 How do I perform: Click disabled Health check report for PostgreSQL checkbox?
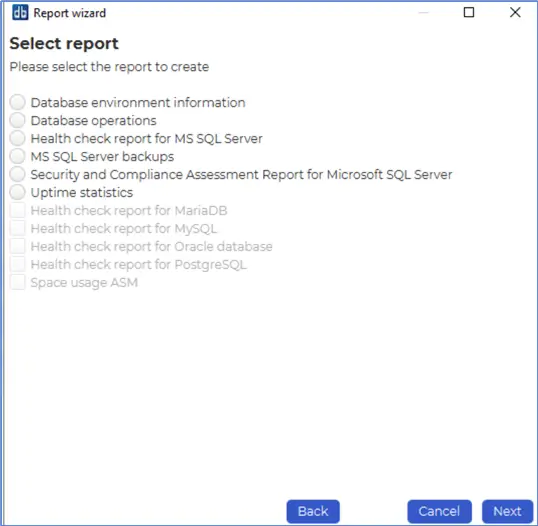pos(17,264)
